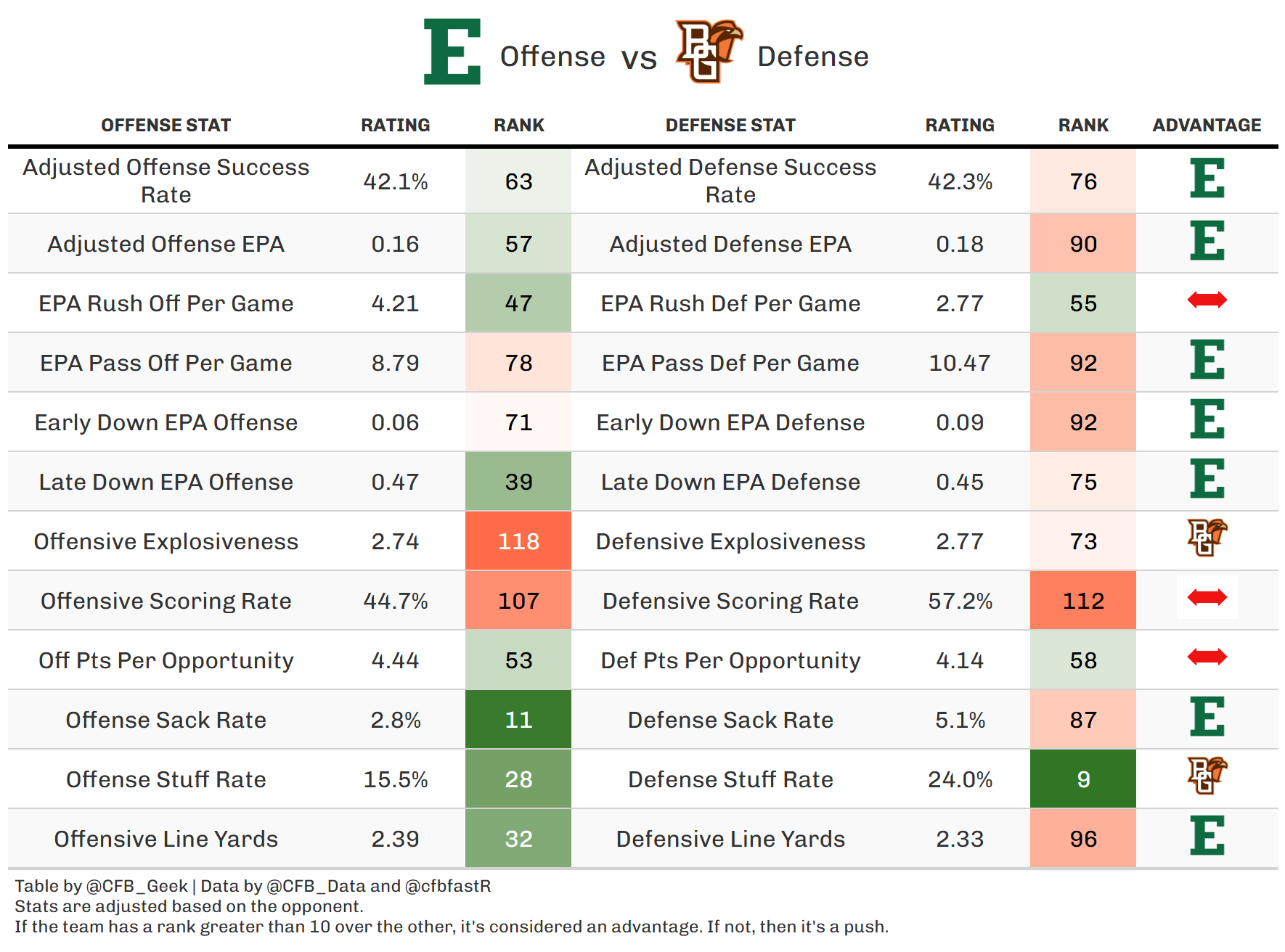Click the Late Down EPA Defense label

coord(730,482)
